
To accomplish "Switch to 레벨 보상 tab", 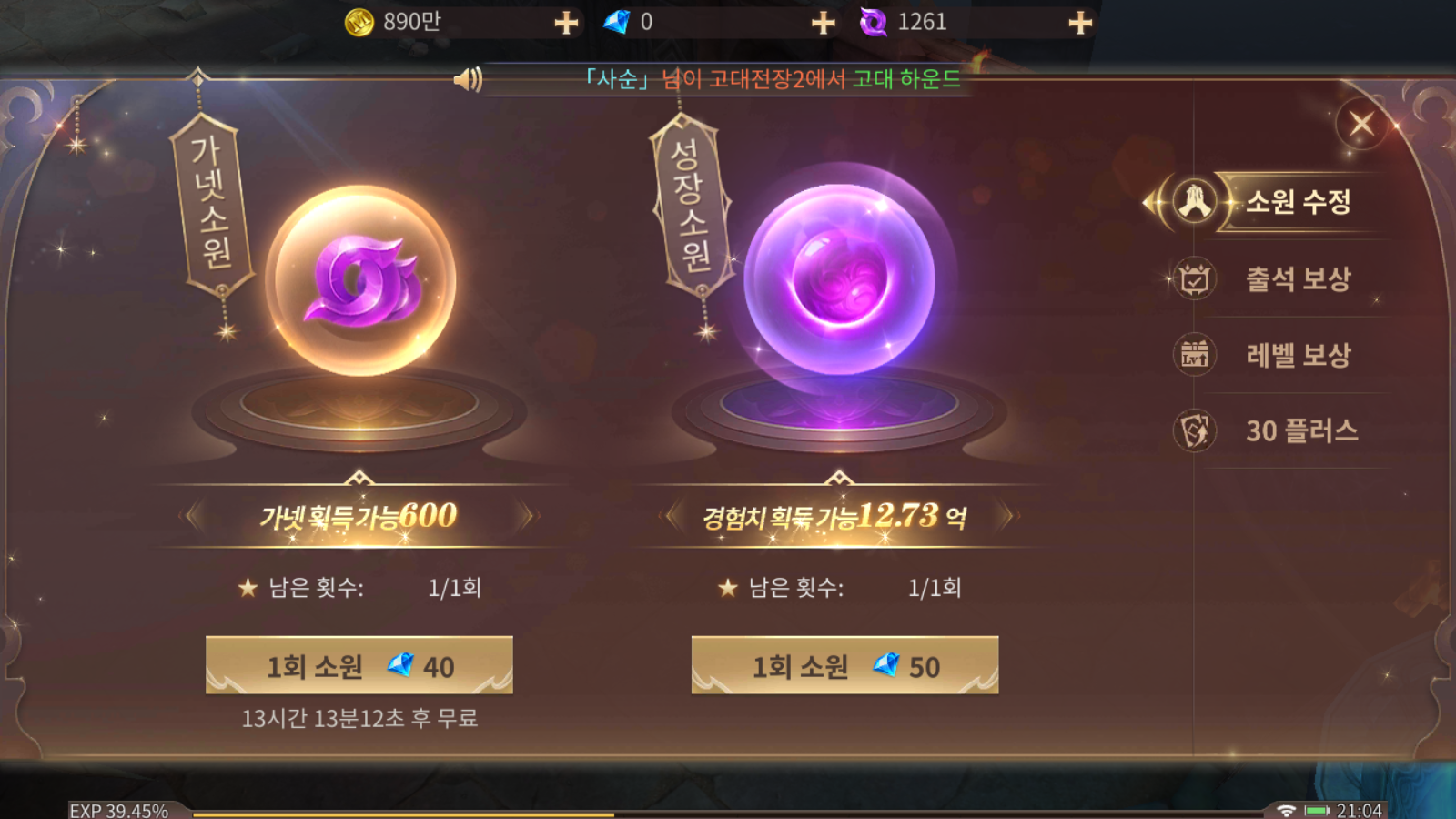I will (x=1298, y=354).
